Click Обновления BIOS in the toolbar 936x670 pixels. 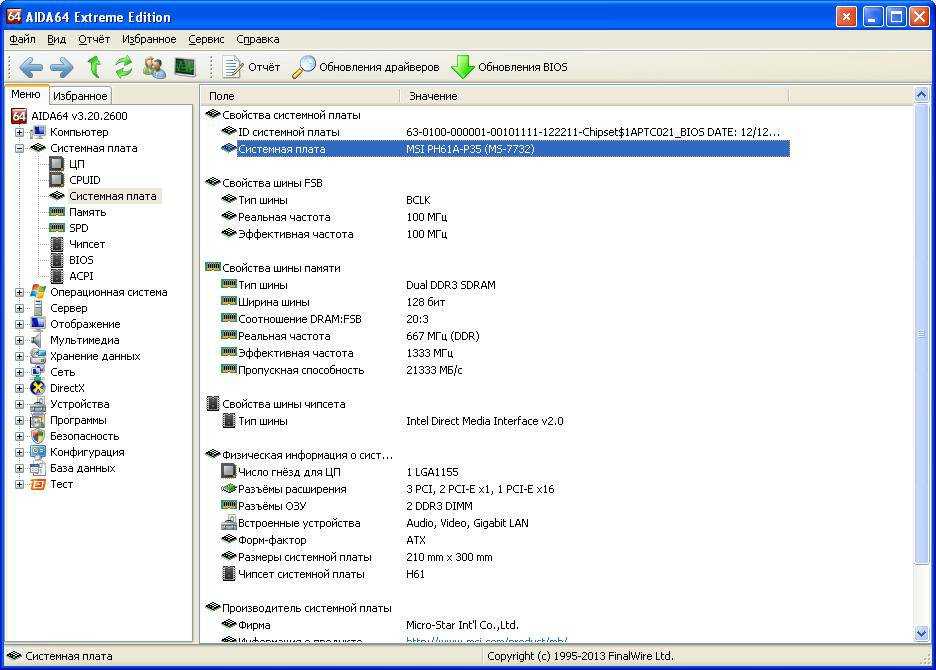tap(509, 67)
